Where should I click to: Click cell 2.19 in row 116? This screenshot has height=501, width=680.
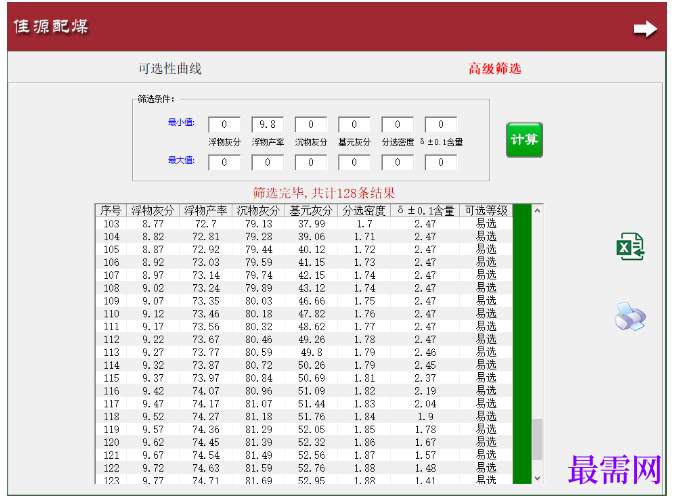(425, 391)
